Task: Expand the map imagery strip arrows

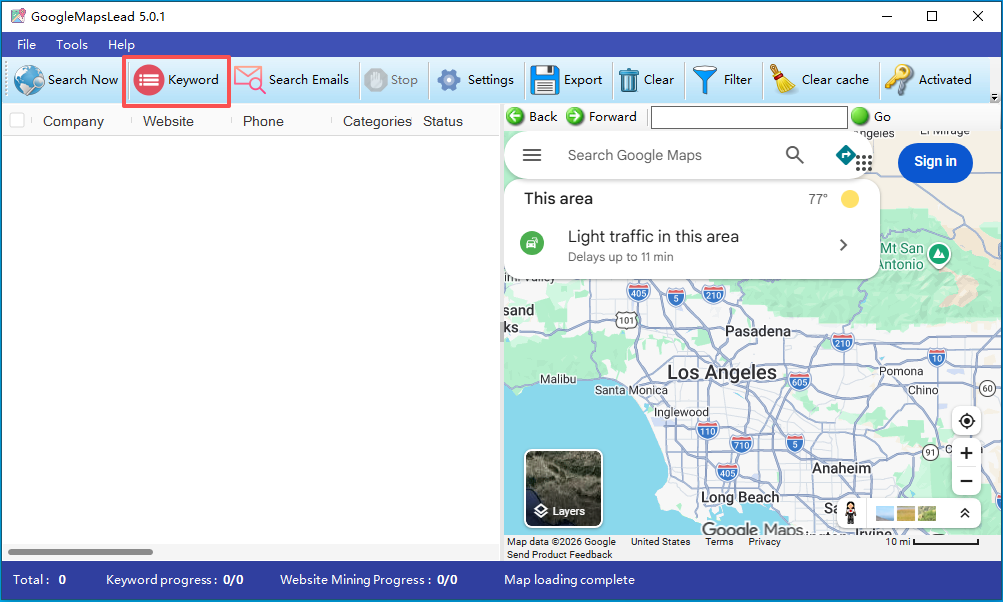Action: (x=965, y=512)
